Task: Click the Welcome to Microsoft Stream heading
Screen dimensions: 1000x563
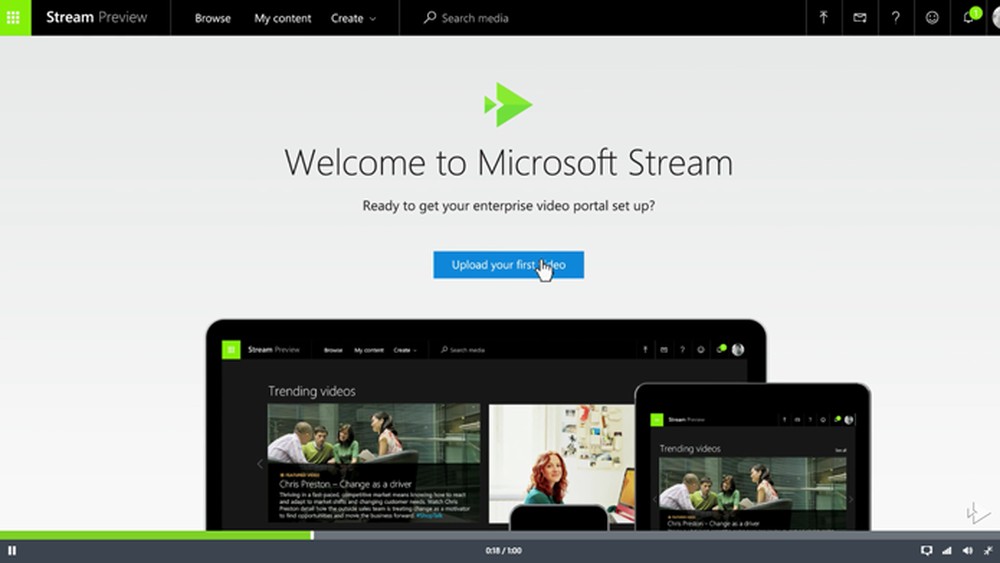Action: coord(508,163)
